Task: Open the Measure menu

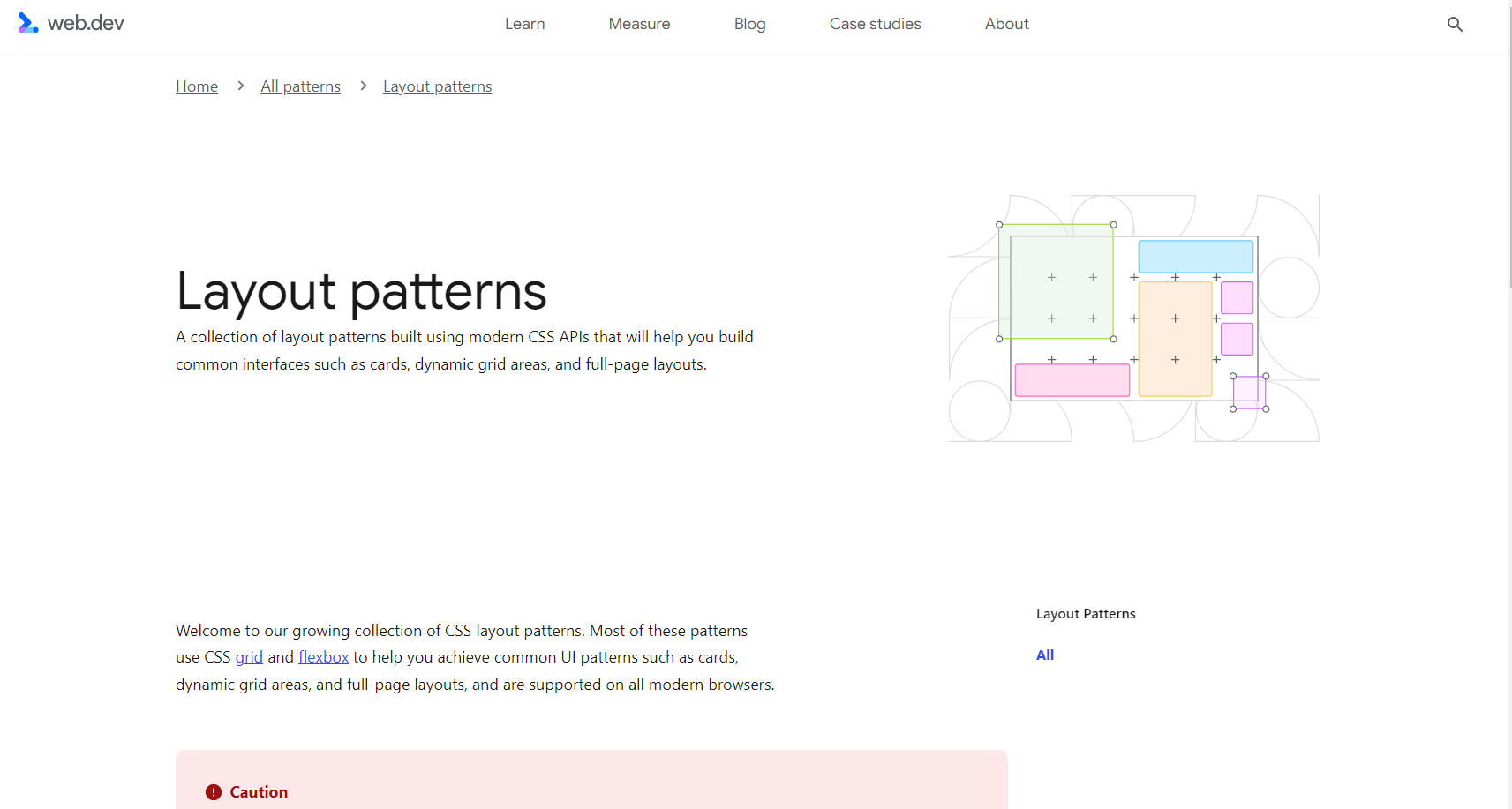Action: (639, 24)
